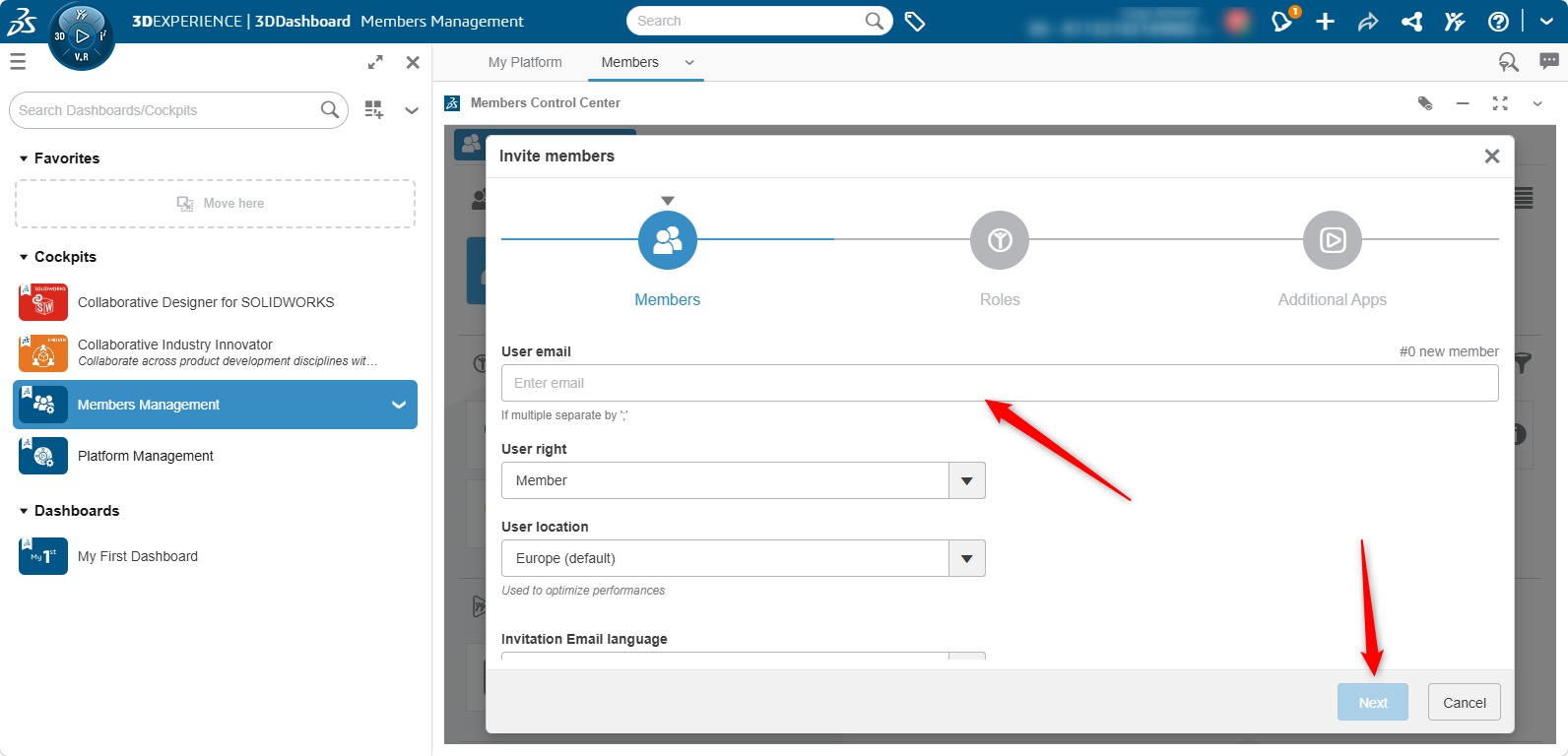1568x756 pixels.
Task: Expand the Members tab chevron
Action: 689,62
